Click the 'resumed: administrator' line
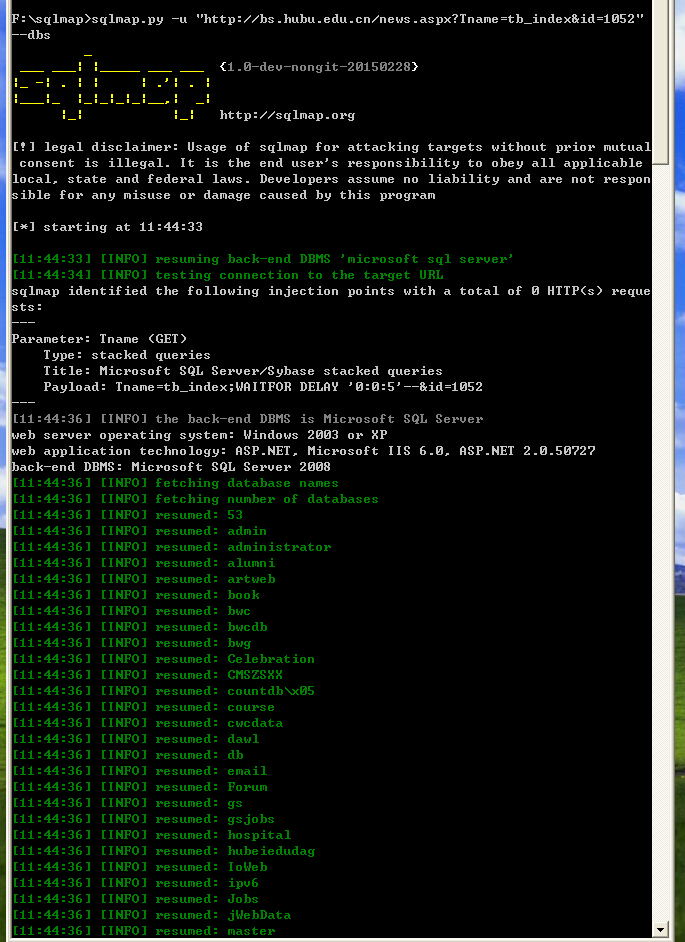This screenshot has width=685, height=942. 171,547
